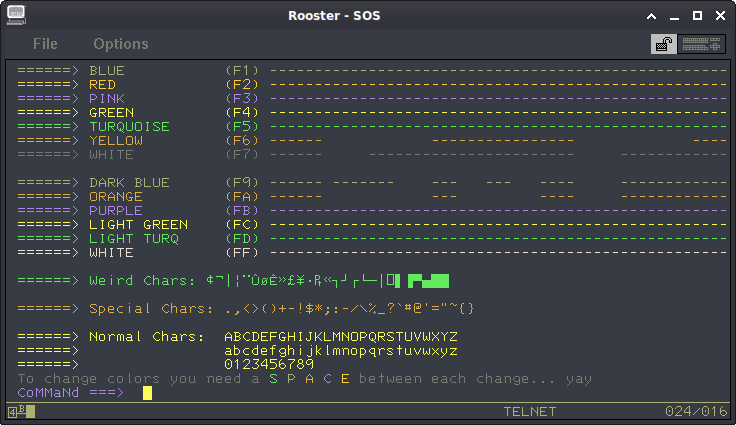Screen dimensions: 736x425
Task: Click the word 'yay' on the hint line
Action: coord(579,380)
